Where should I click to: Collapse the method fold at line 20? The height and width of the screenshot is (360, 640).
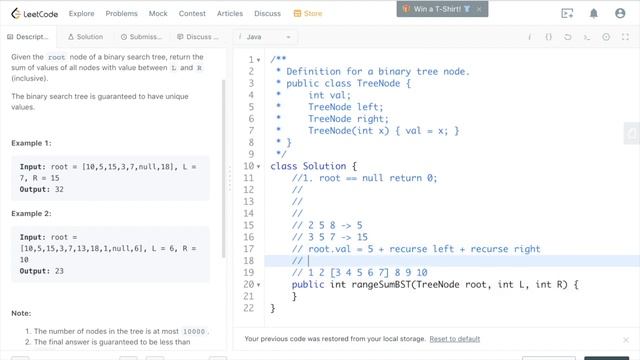click(x=258, y=285)
